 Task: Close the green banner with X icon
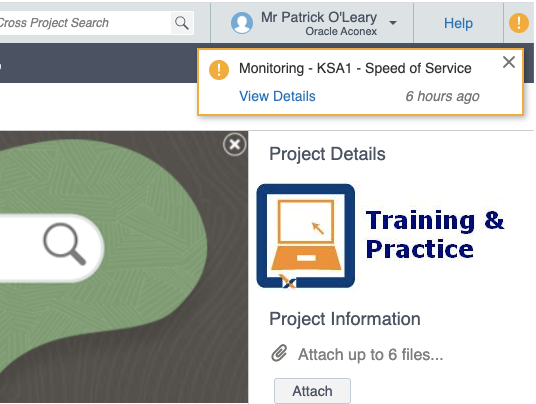pos(234,145)
